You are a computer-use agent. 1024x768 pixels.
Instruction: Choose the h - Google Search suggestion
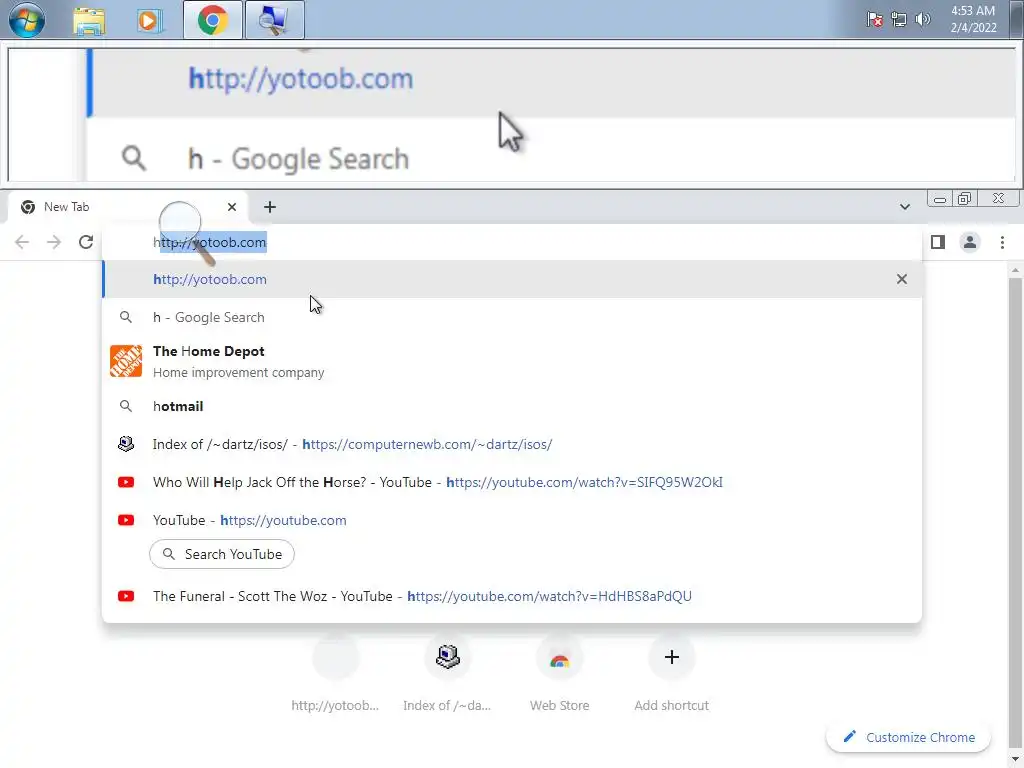point(512,317)
